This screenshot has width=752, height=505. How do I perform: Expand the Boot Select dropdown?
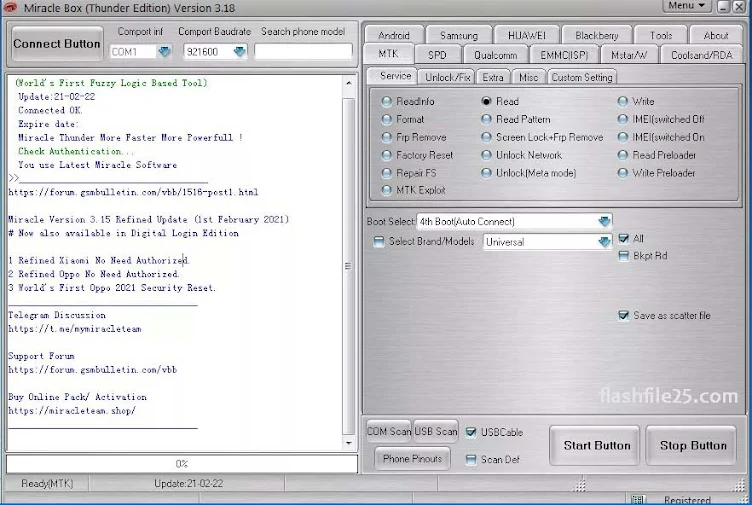604,221
